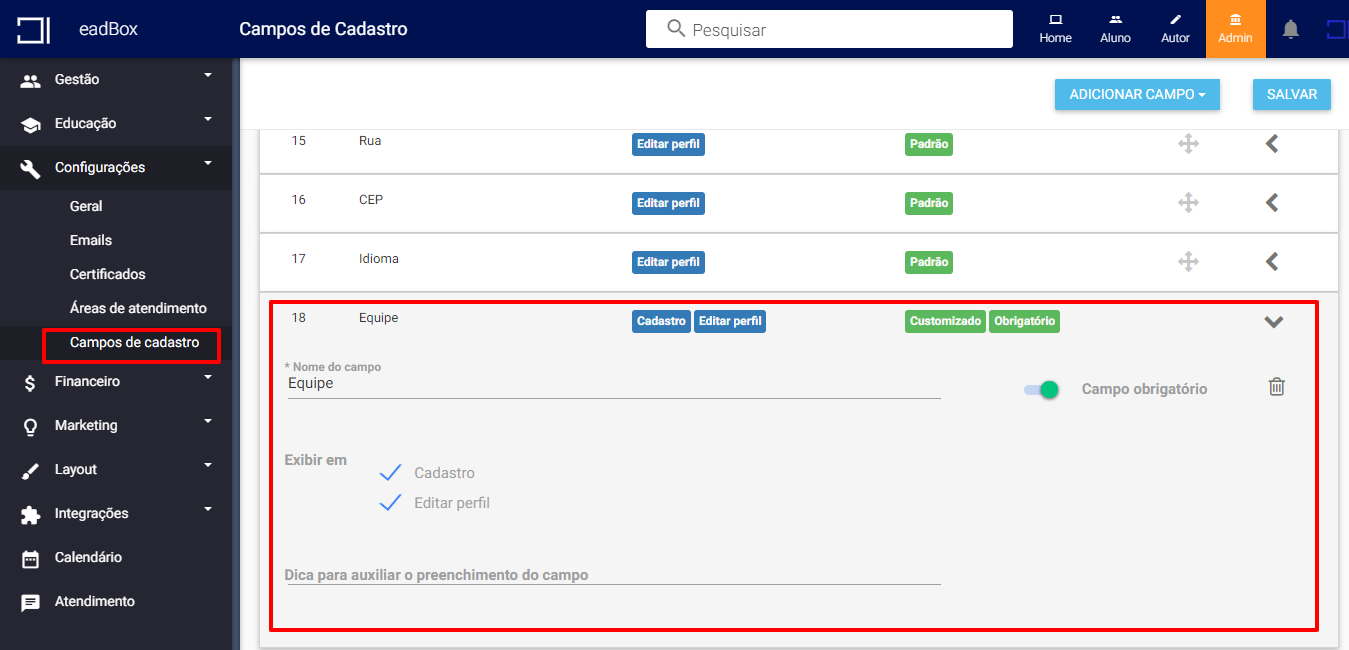Click the Calendário calendar icon
This screenshot has height=650, width=1349.
pos(31,558)
